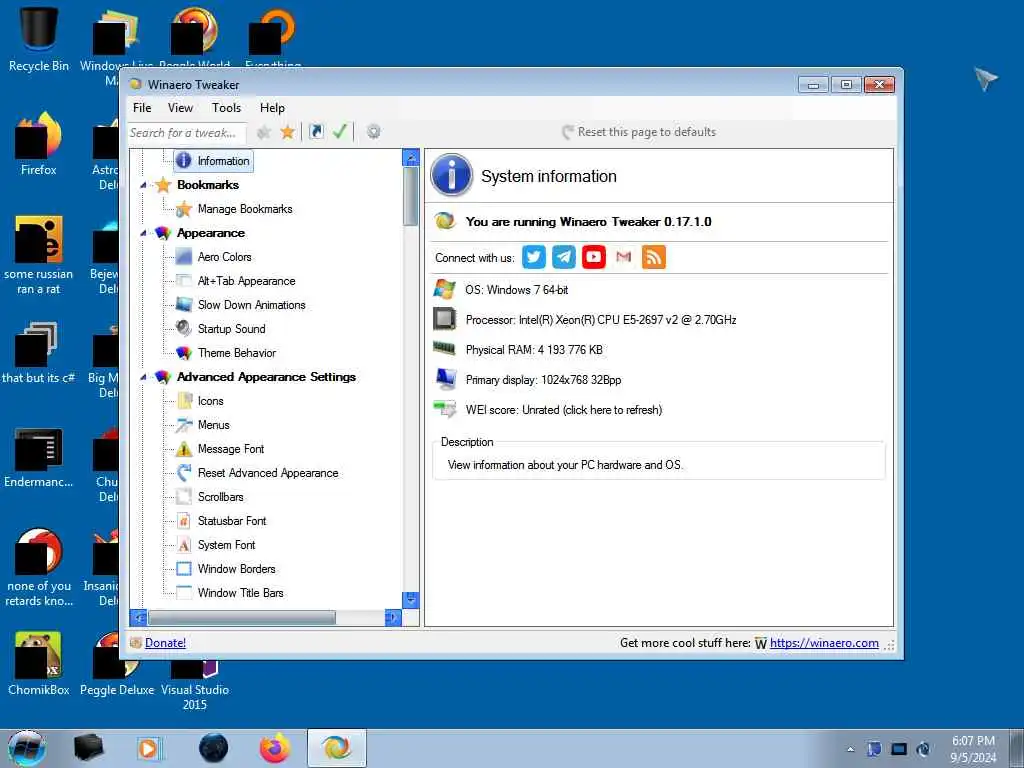
Task: Click the tree scrollbar down arrow
Action: tap(411, 600)
